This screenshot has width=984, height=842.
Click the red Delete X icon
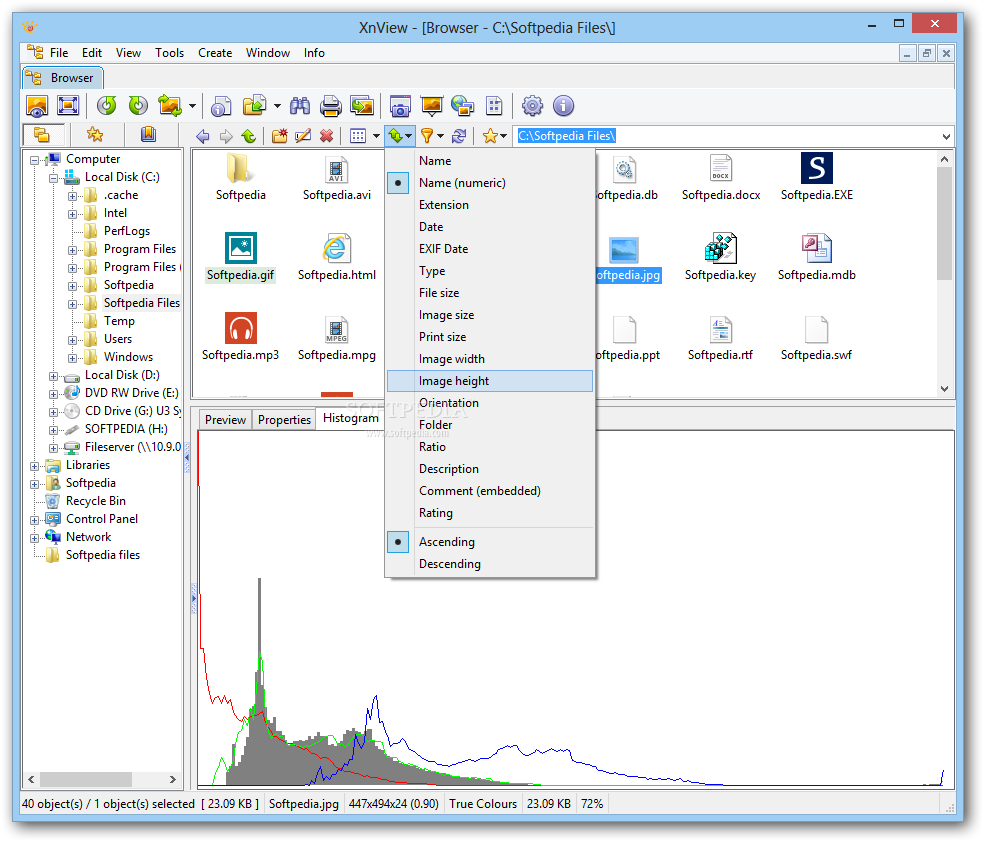click(x=326, y=136)
